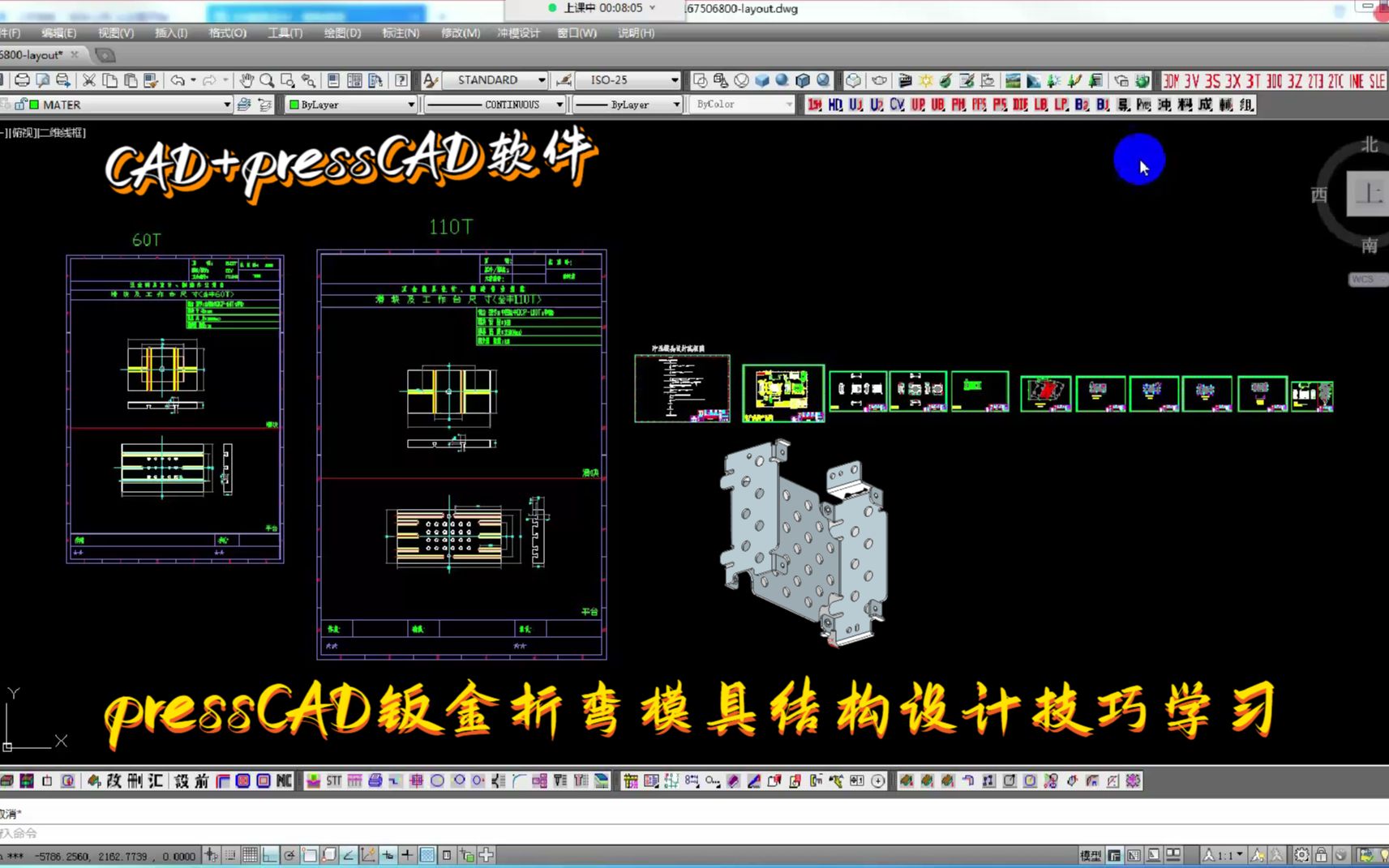The image size is (1389, 868).
Task: Click the DIE pressCAD toolbar icon
Action: pyautogui.click(x=1020, y=105)
